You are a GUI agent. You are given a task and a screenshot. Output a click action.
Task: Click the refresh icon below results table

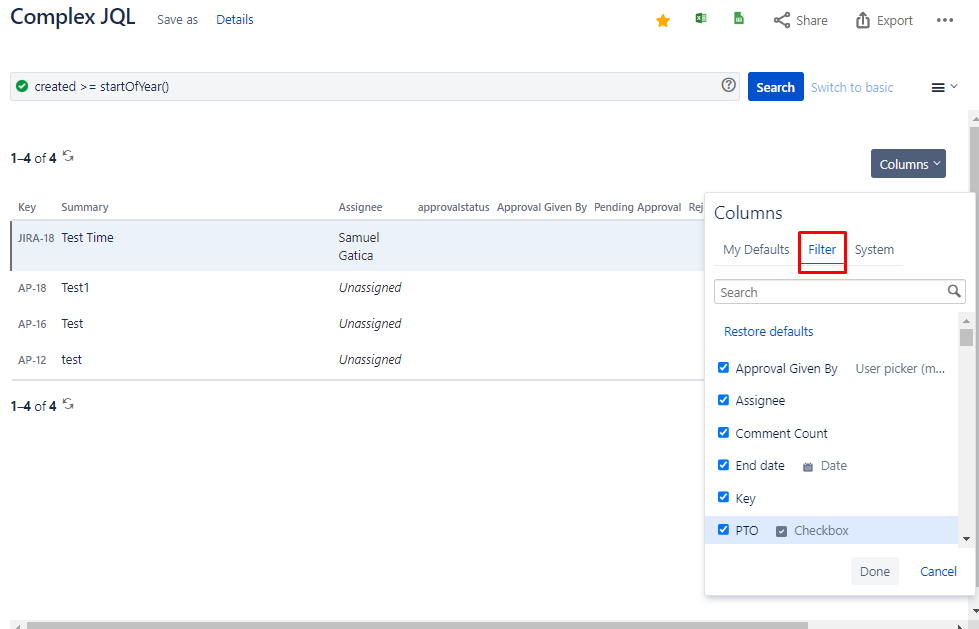click(x=68, y=404)
